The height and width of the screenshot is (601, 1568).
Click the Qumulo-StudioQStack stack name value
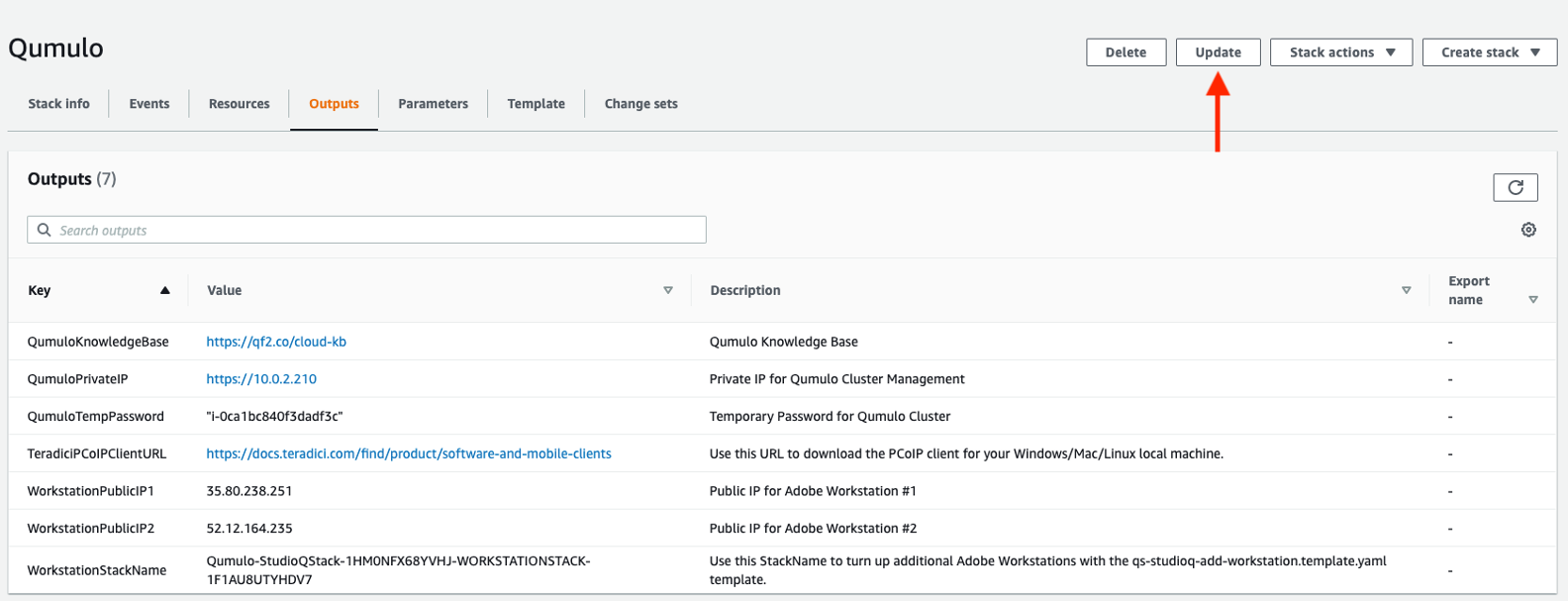tap(398, 570)
